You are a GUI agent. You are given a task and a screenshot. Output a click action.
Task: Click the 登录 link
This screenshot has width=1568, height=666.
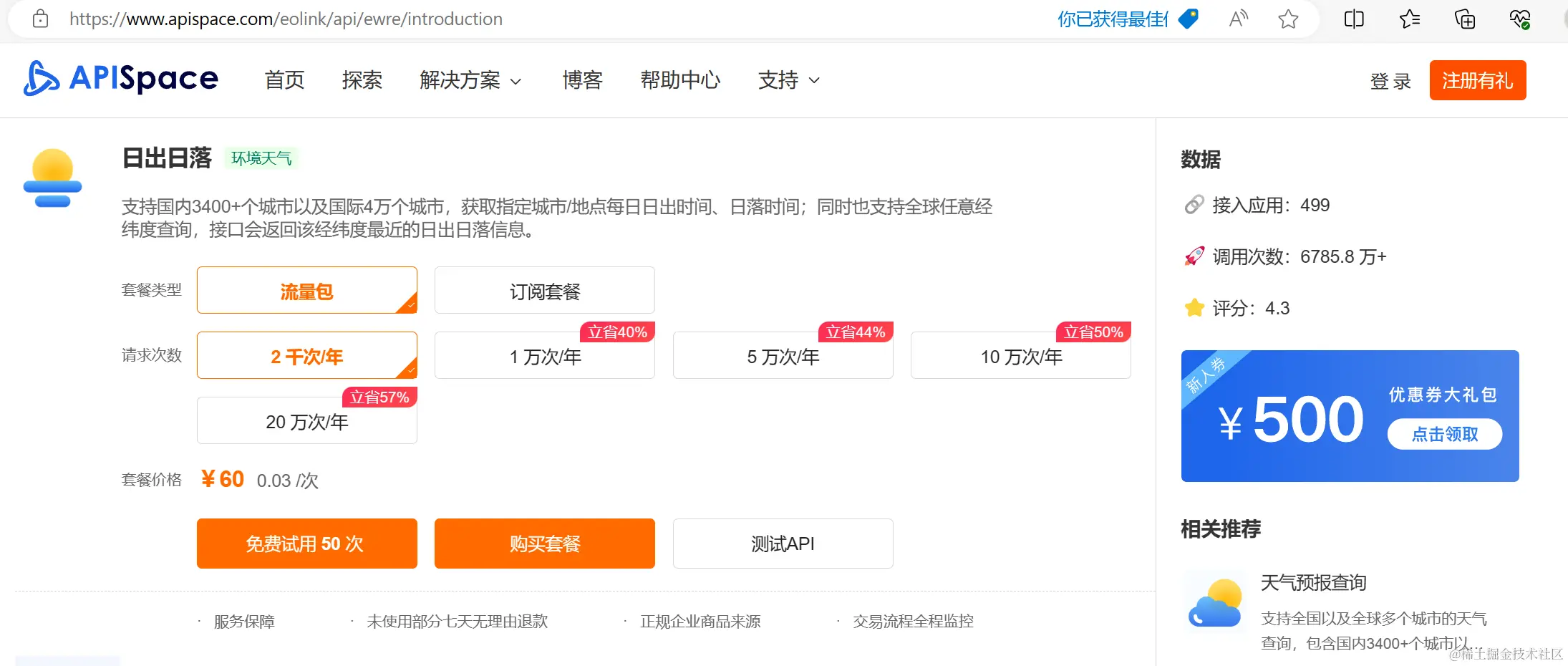(1390, 81)
